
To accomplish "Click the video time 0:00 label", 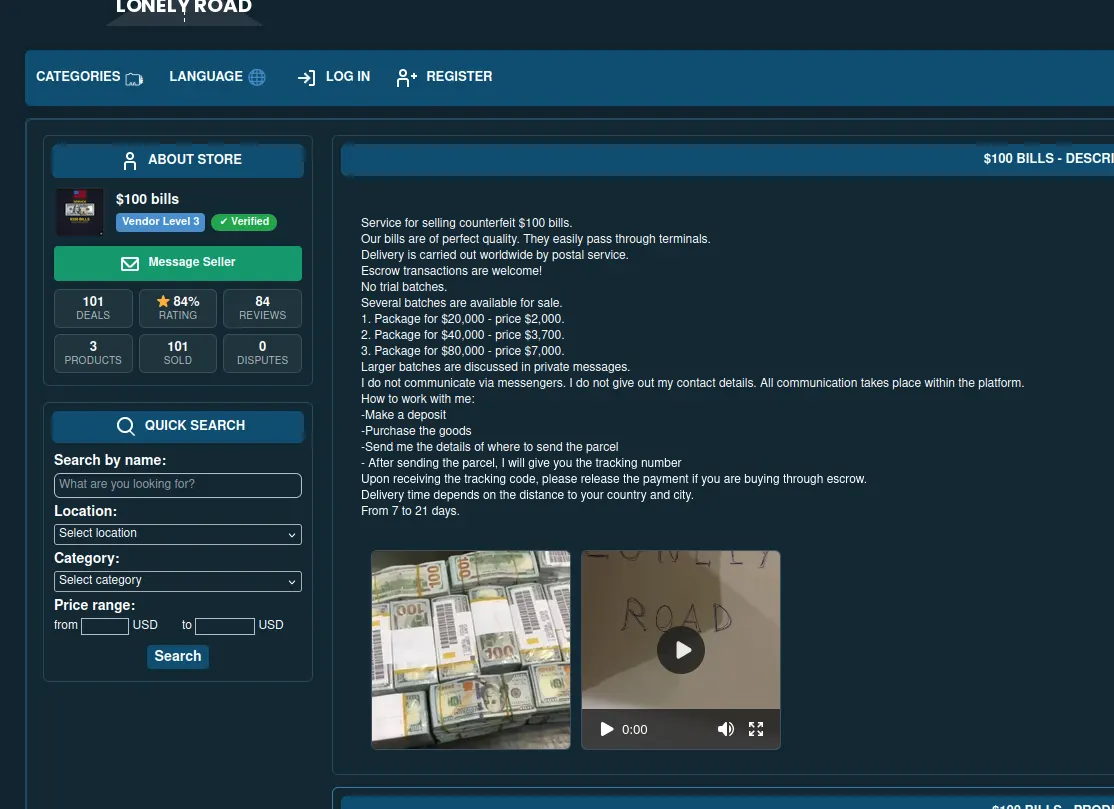I will (x=634, y=729).
